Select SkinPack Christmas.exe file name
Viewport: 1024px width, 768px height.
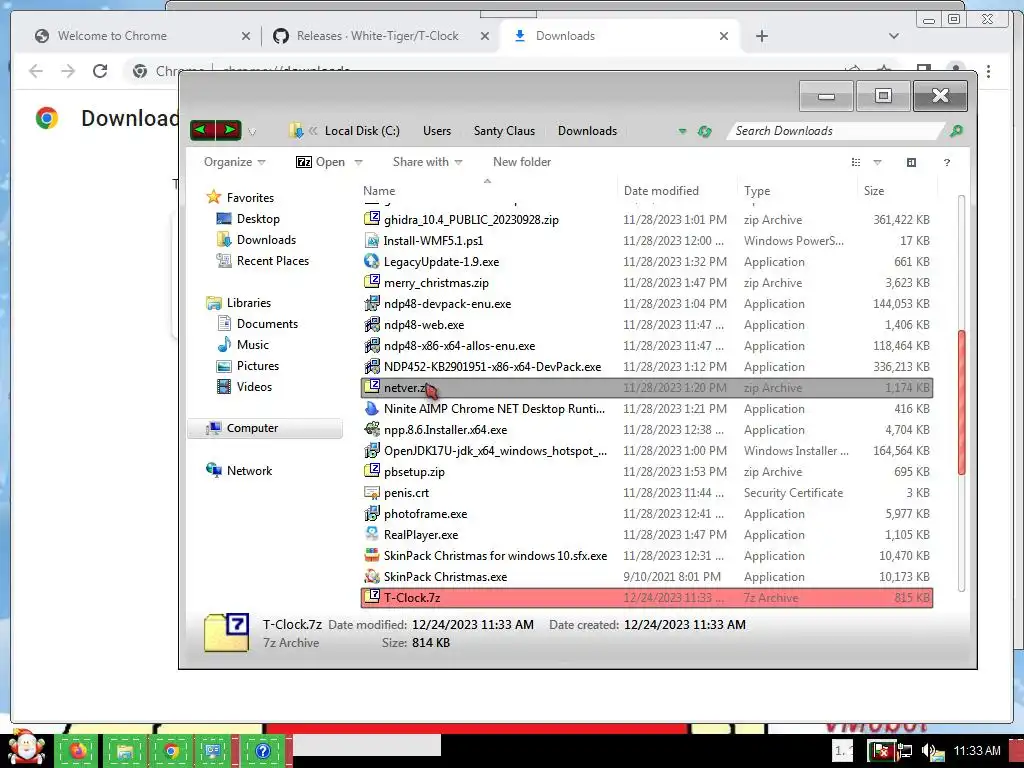click(x=445, y=577)
